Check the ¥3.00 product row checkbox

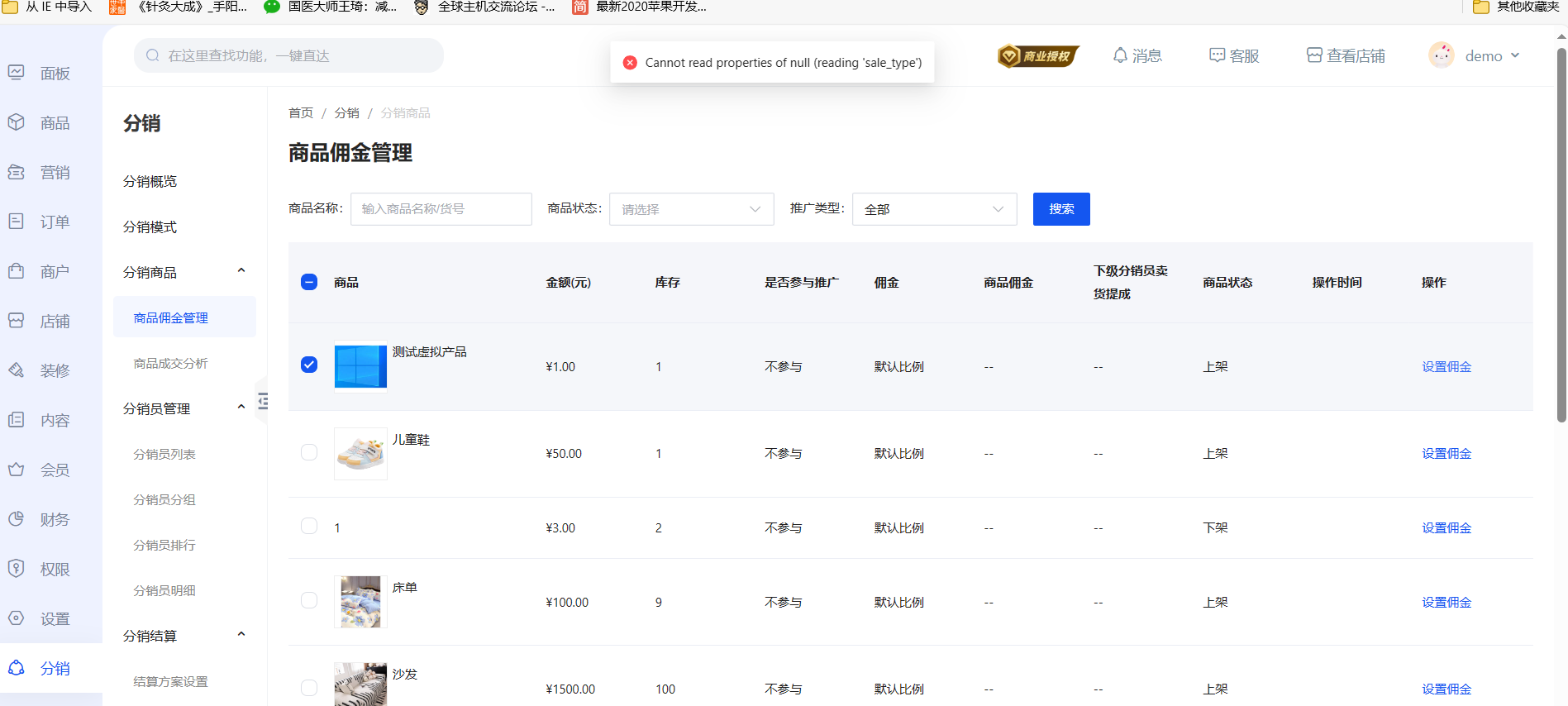309,526
